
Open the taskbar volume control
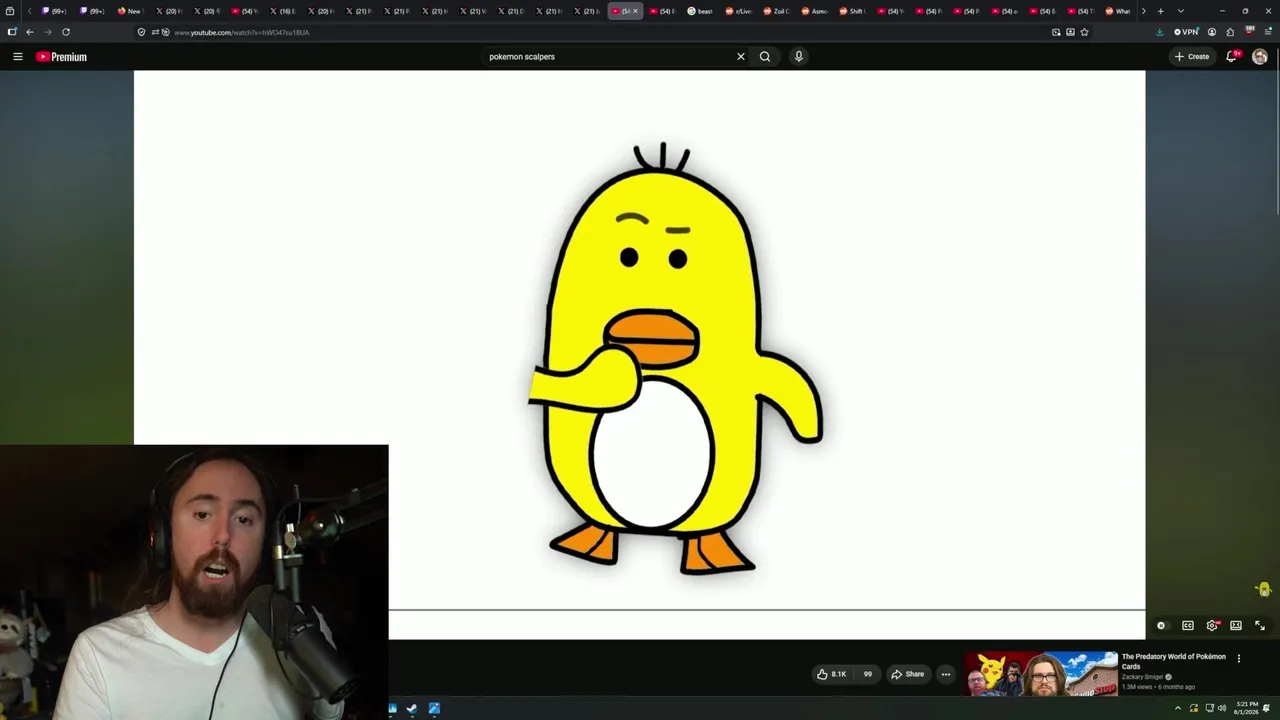point(1222,709)
